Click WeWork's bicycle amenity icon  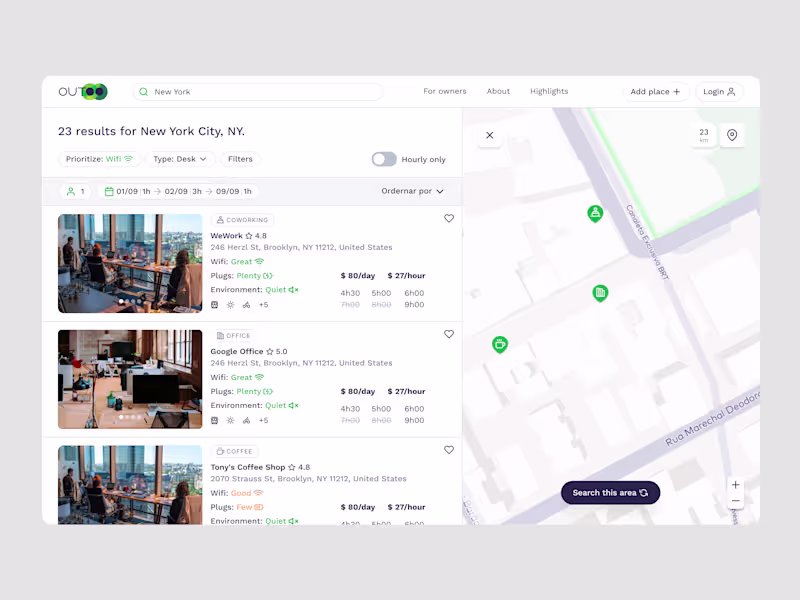click(x=246, y=305)
